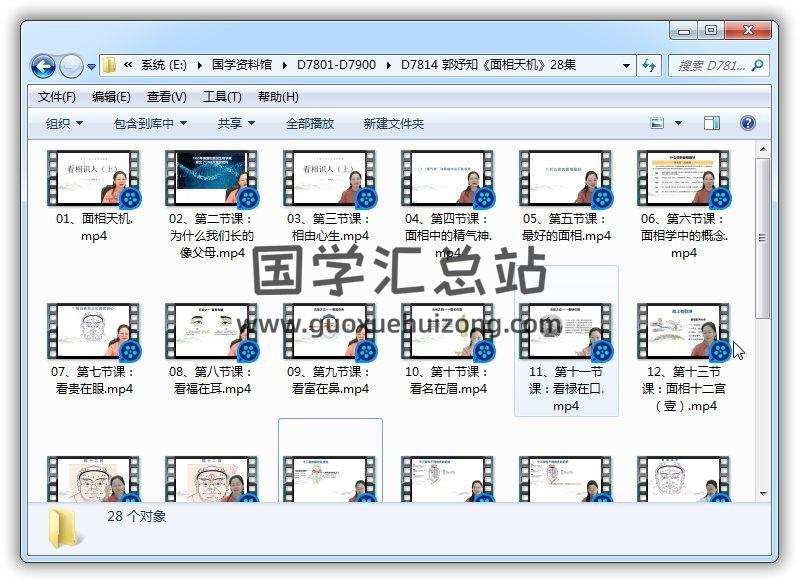This screenshot has height=583, width=799.
Task: Refresh the folder with the refresh icon
Action: [x=649, y=65]
